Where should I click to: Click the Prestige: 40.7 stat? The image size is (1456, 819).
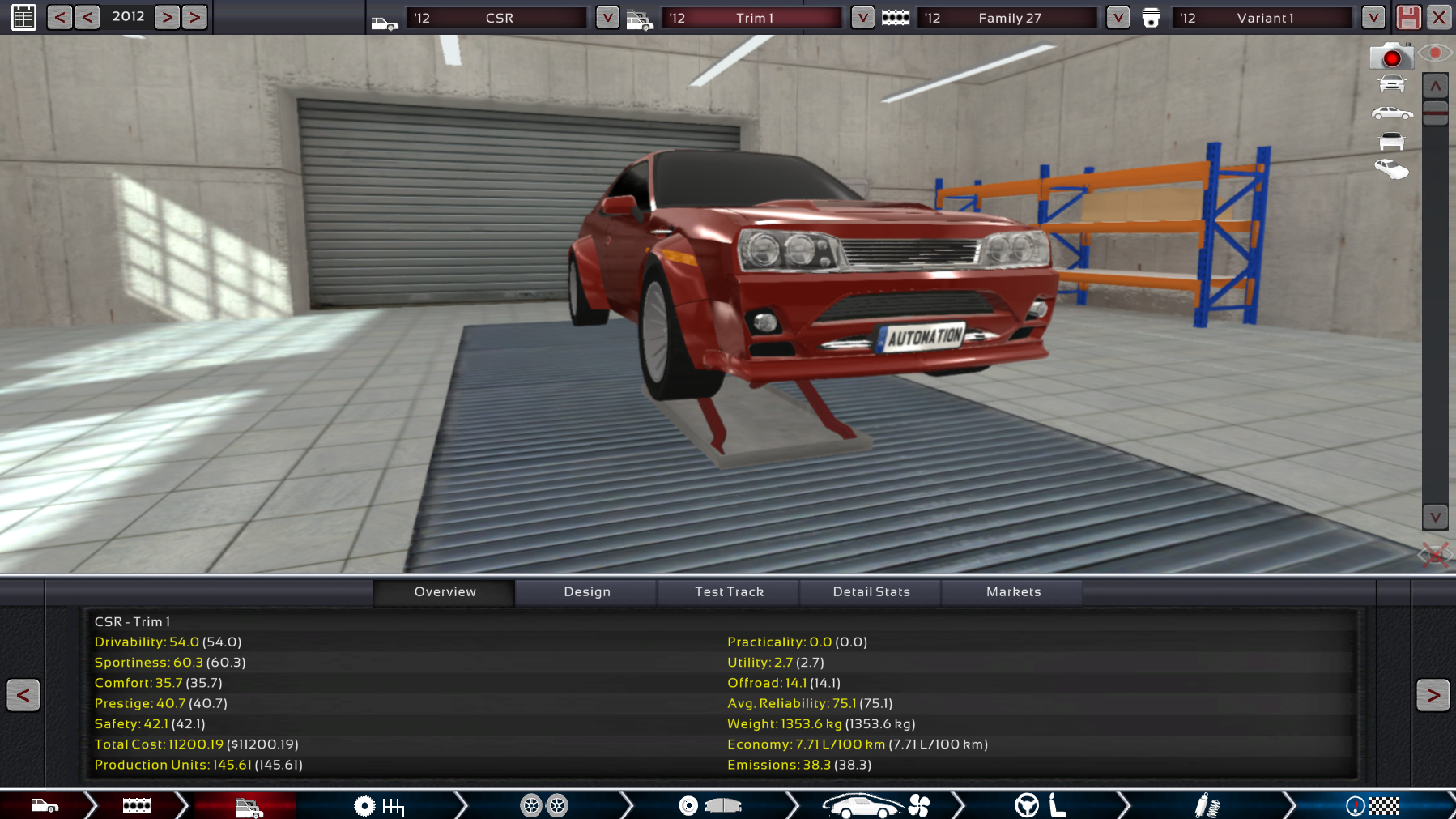click(160, 703)
